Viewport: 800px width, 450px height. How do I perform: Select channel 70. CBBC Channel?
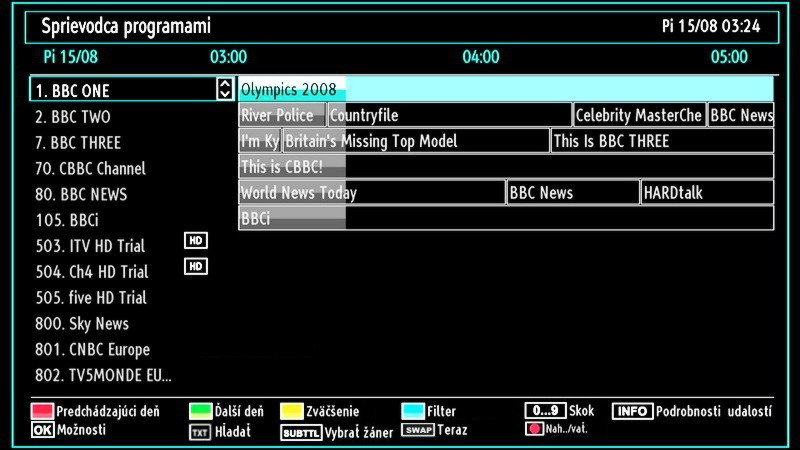point(90,168)
